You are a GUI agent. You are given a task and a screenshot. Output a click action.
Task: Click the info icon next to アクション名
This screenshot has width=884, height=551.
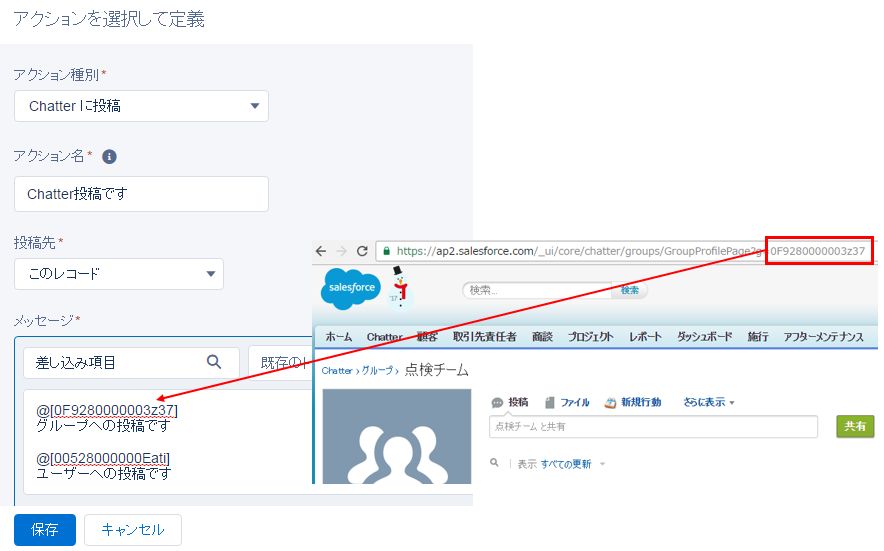(x=109, y=157)
